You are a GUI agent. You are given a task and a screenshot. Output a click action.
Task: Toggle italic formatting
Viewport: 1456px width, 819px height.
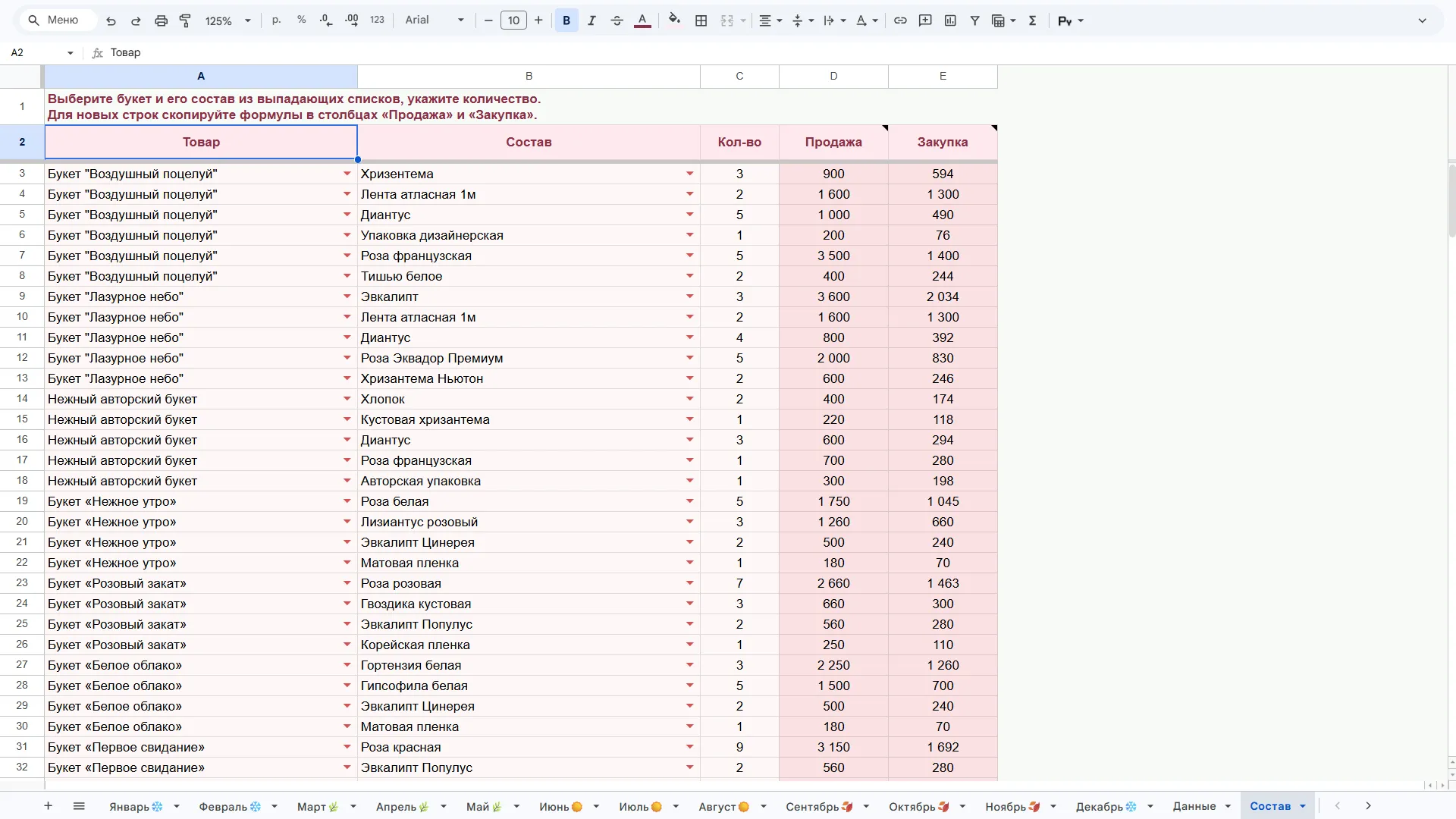click(591, 20)
